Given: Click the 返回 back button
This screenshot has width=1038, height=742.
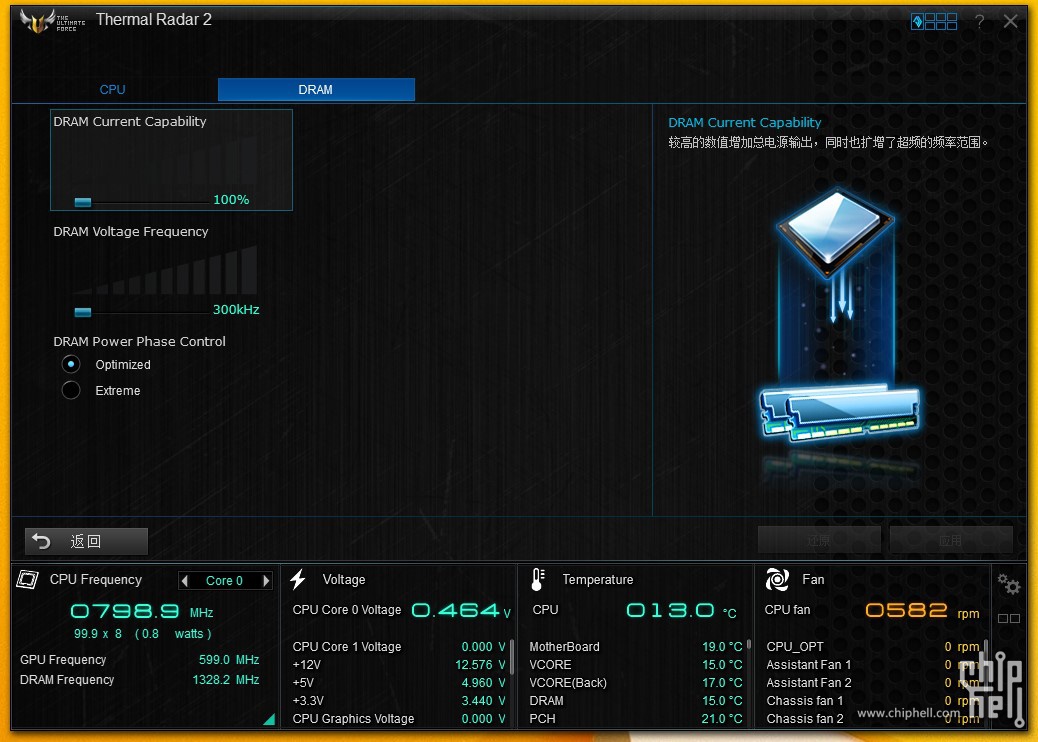Looking at the screenshot, I should click(x=86, y=541).
